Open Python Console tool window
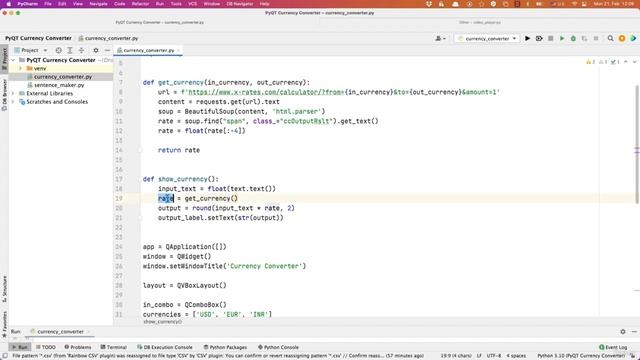 (278, 347)
